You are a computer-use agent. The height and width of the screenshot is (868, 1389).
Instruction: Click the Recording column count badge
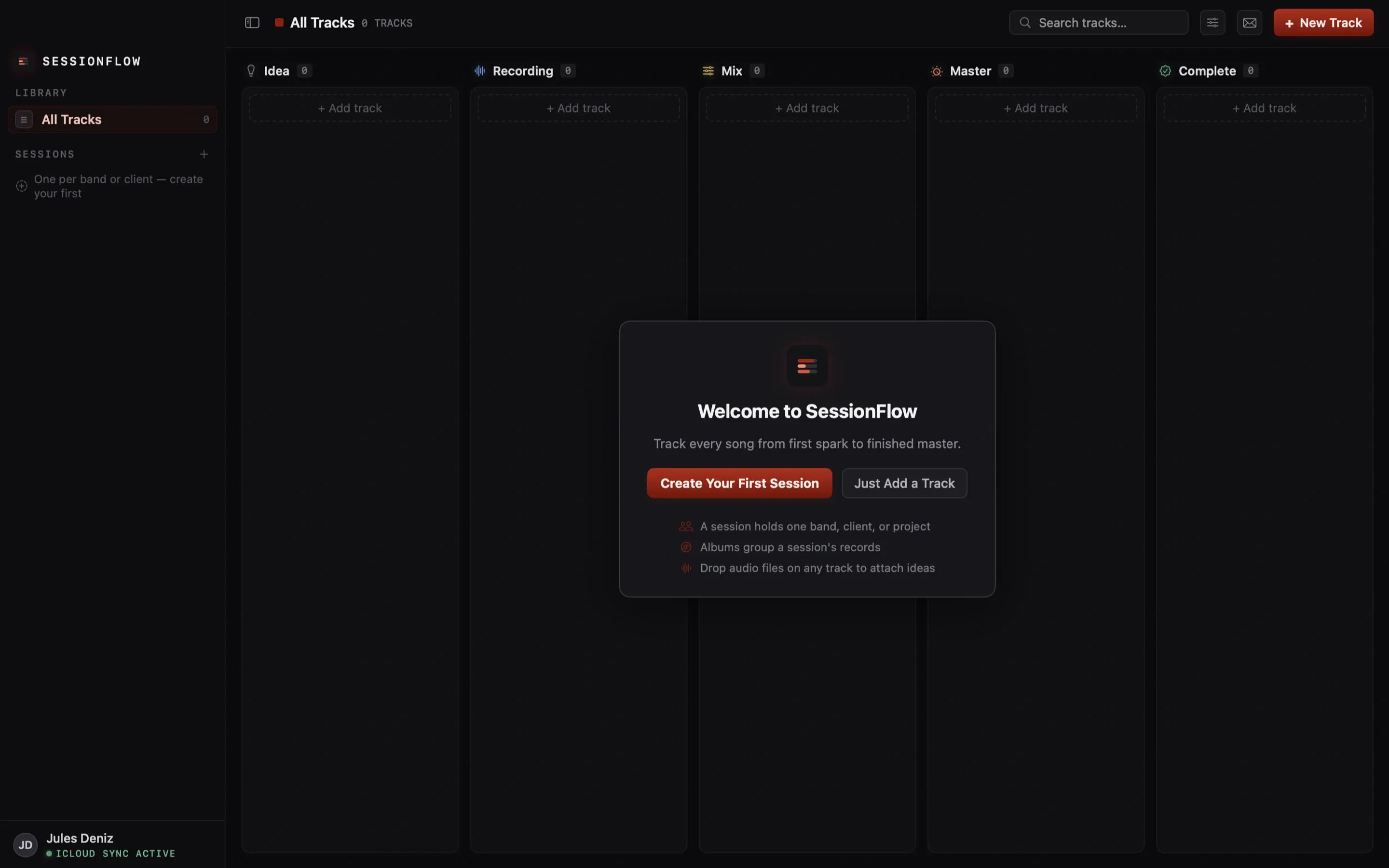[x=568, y=70]
